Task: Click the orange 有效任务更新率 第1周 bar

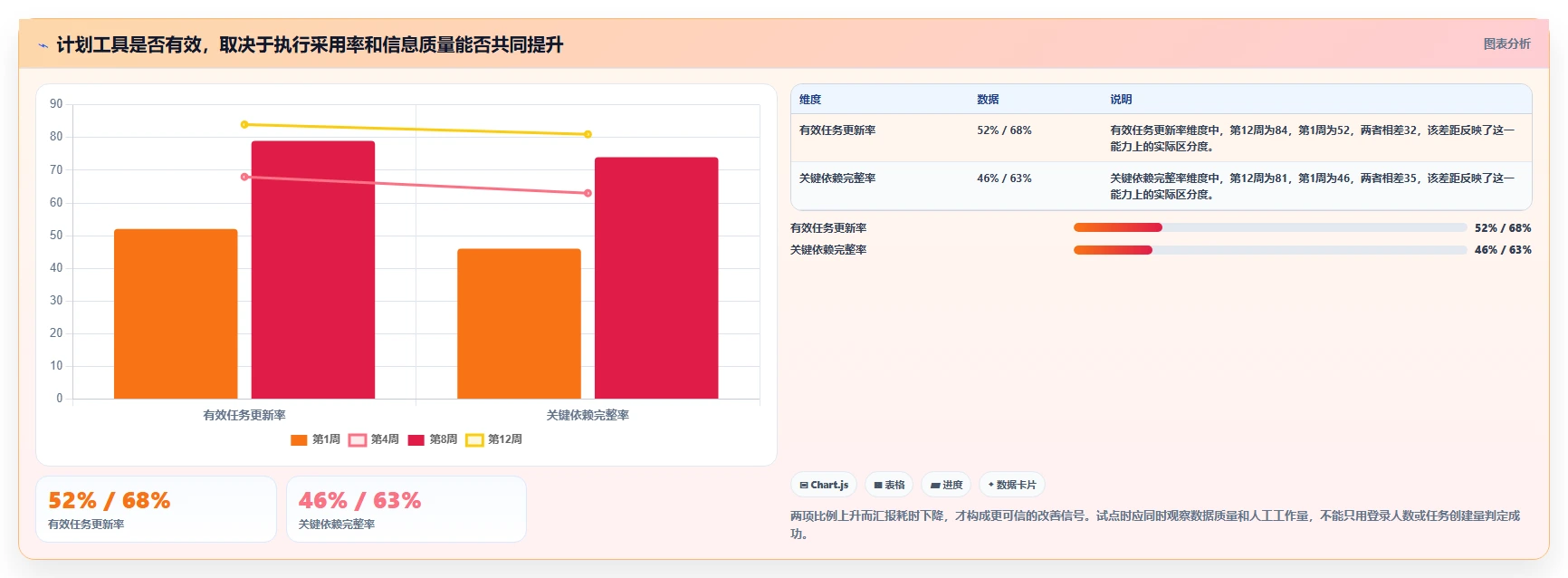Action: coord(176,313)
